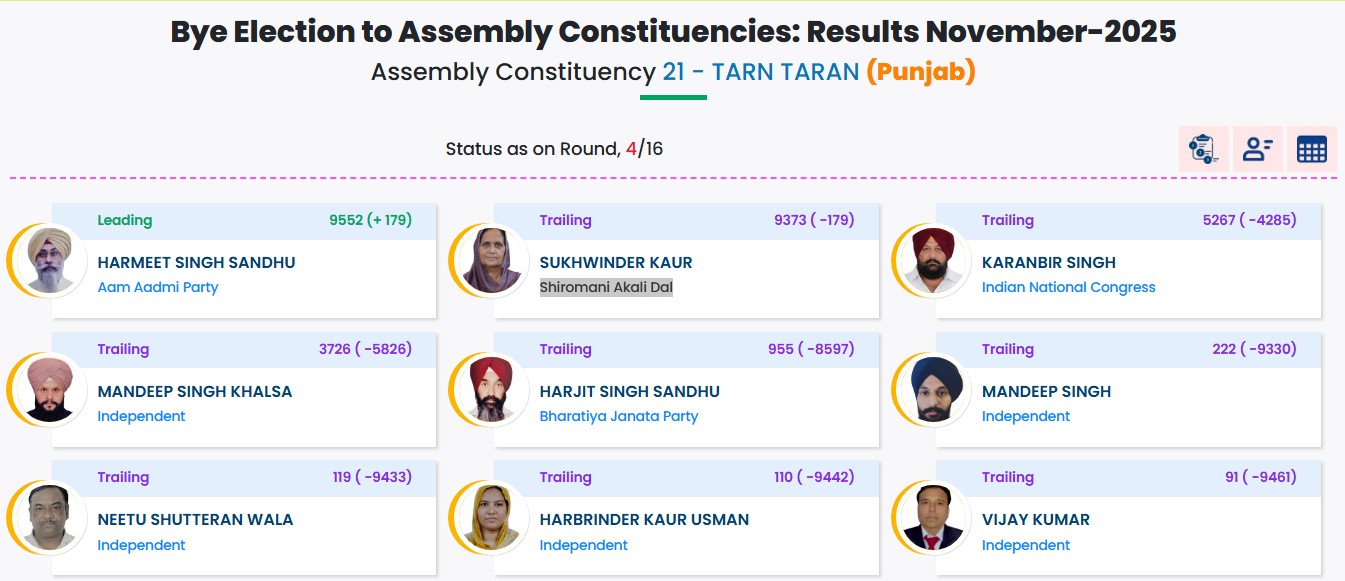This screenshot has height=581, width=1345.
Task: Click the candidate person view icon
Action: tap(1257, 149)
